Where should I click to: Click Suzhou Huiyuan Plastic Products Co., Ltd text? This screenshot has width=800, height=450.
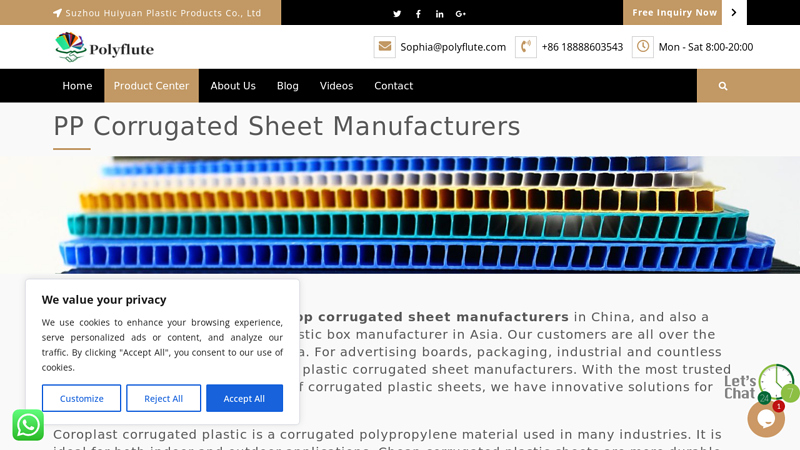pyautogui.click(x=163, y=13)
